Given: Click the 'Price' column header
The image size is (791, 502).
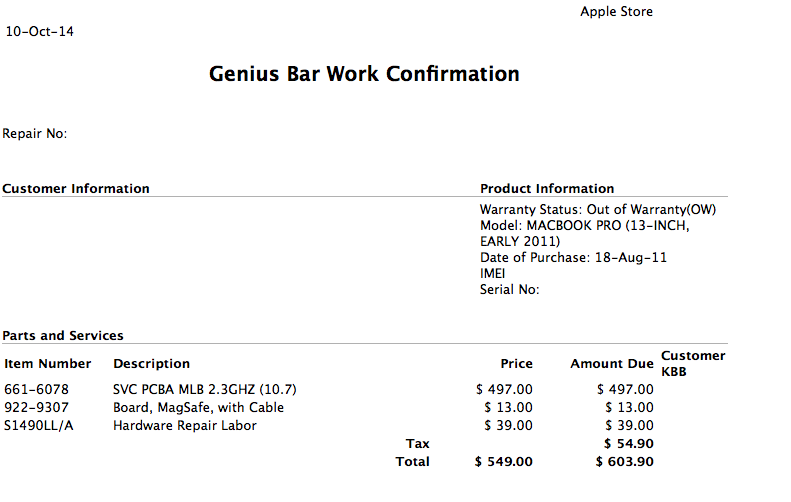Looking at the screenshot, I should [517, 364].
